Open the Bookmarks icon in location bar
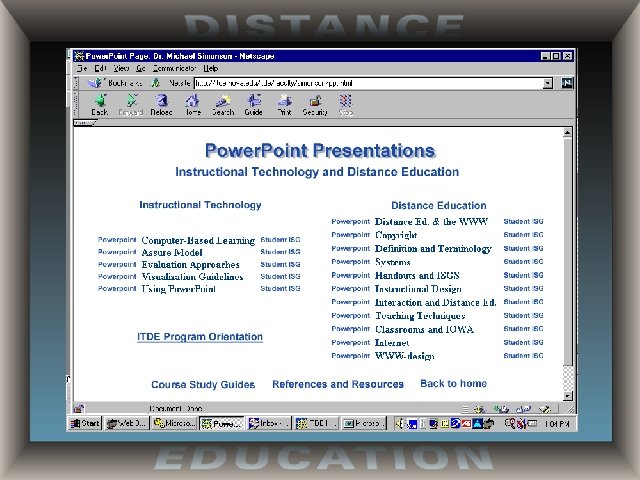The width and height of the screenshot is (640, 480). click(95, 83)
